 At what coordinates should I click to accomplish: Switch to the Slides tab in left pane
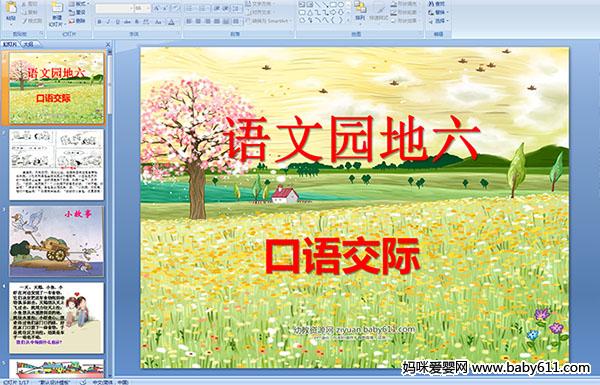10,44
